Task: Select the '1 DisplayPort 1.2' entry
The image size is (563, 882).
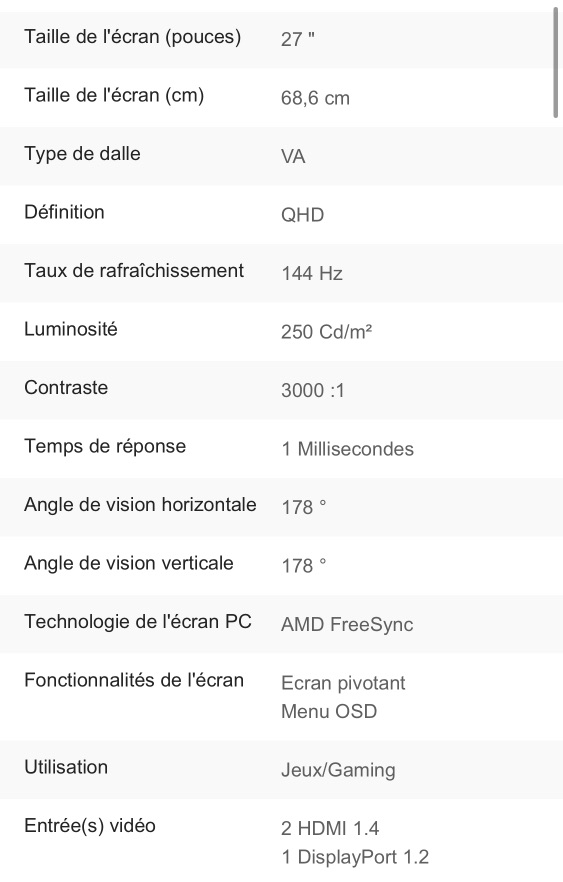Action: (x=355, y=857)
